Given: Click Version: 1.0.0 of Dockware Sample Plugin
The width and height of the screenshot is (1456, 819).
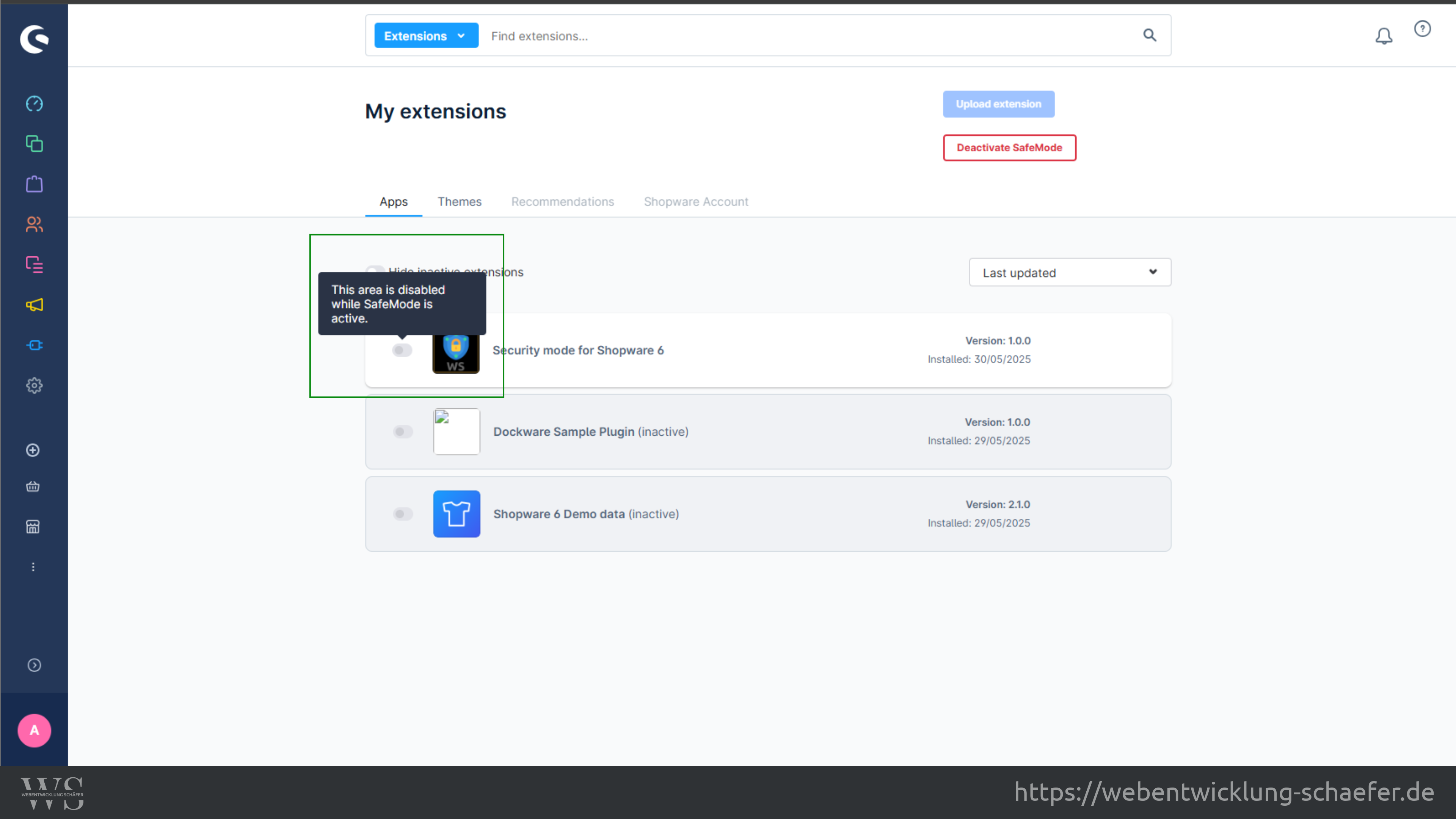Looking at the screenshot, I should [997, 422].
